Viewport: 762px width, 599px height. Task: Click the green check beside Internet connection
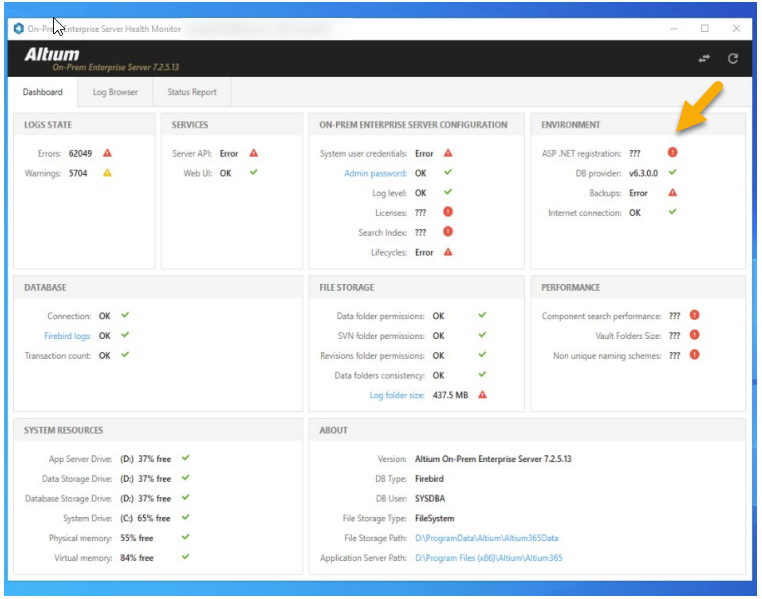click(x=673, y=212)
